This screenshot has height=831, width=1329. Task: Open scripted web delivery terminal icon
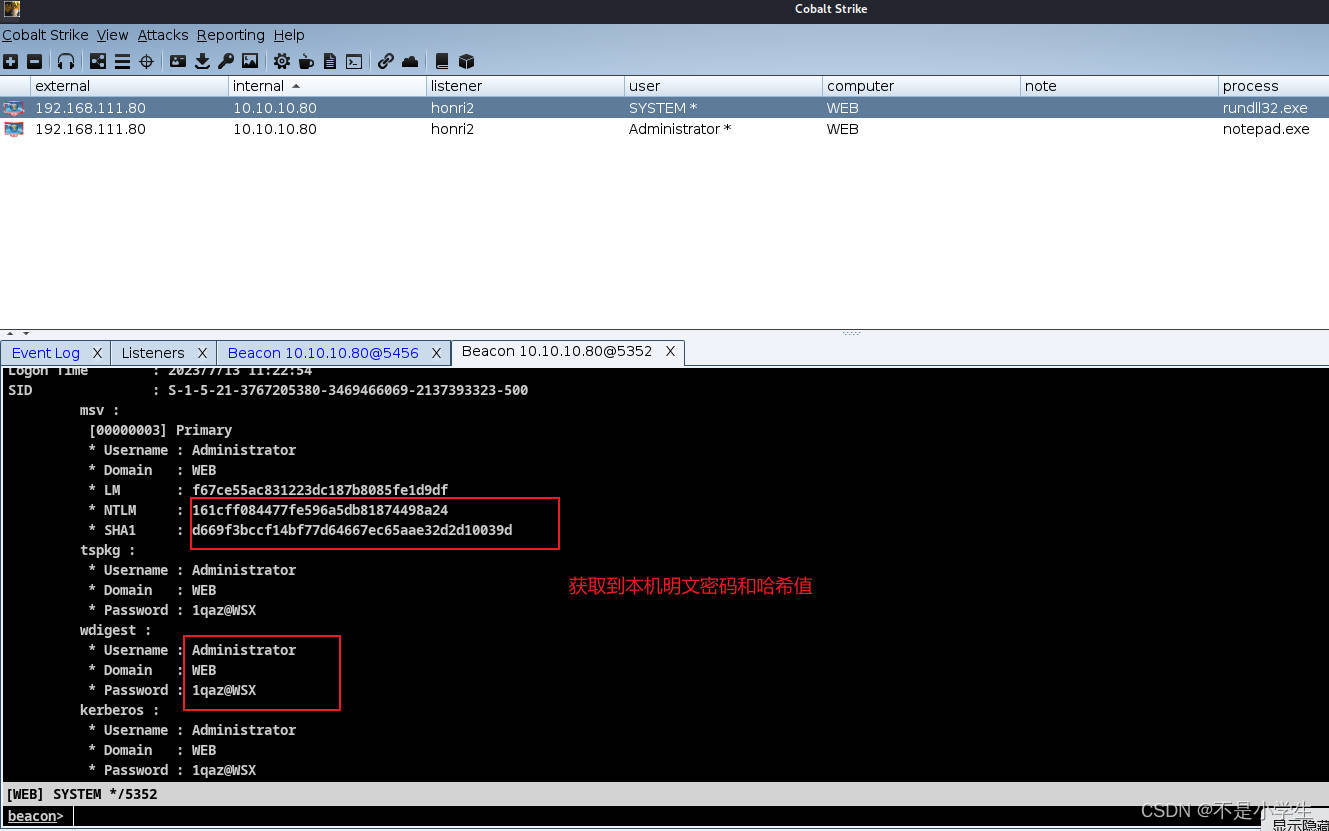354,61
